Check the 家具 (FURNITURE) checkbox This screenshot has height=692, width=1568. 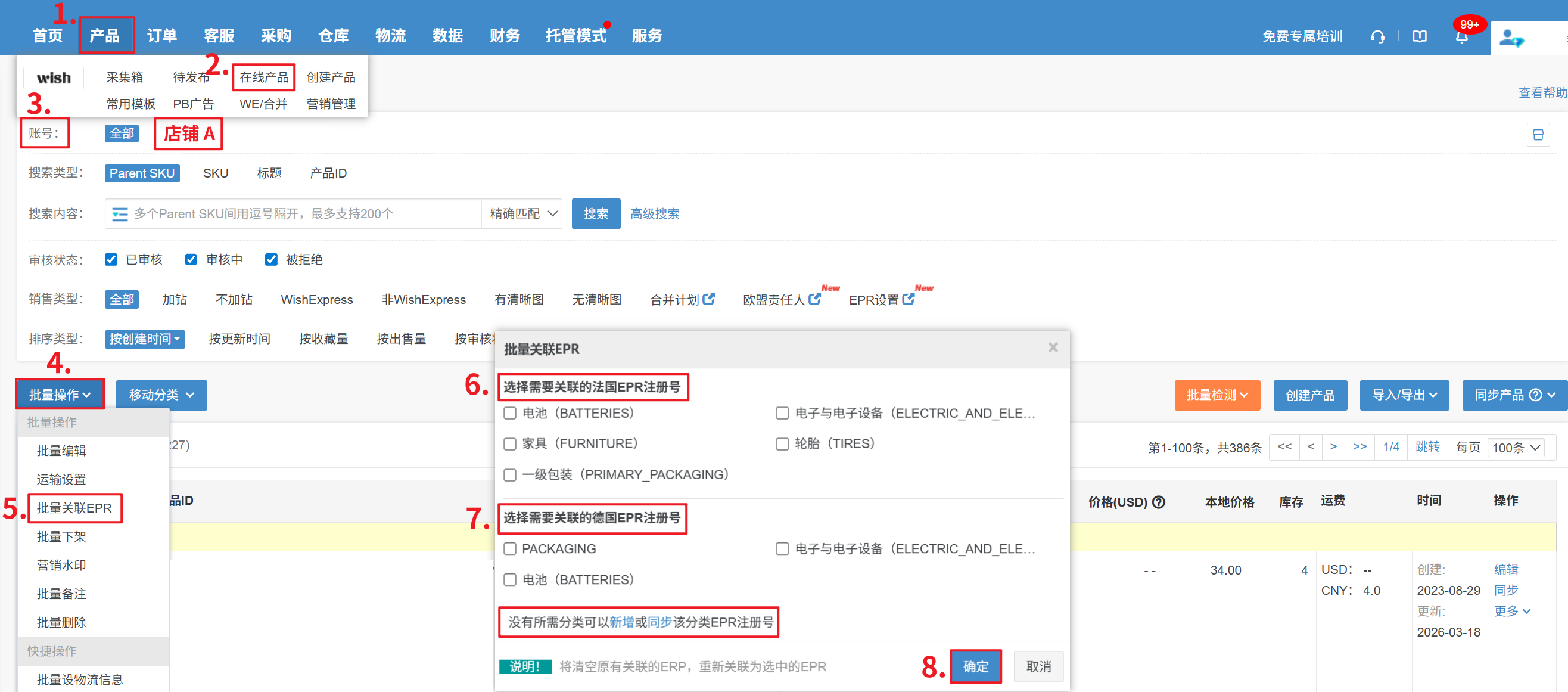click(510, 444)
